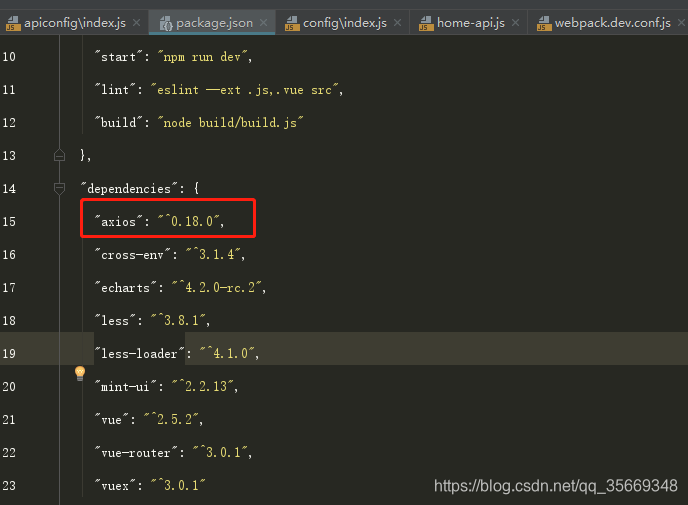This screenshot has height=505, width=688.
Task: Click the eslint command string
Action: pyautogui.click(x=244, y=90)
